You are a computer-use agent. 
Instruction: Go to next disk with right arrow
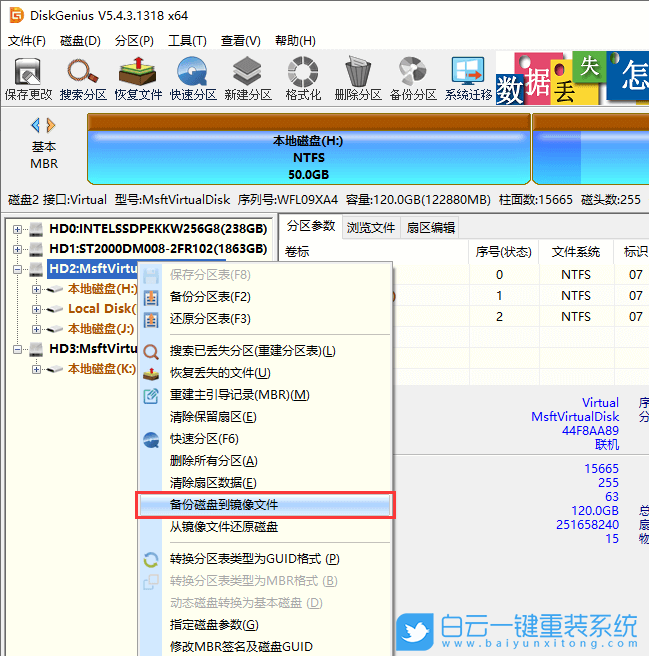click(51, 125)
